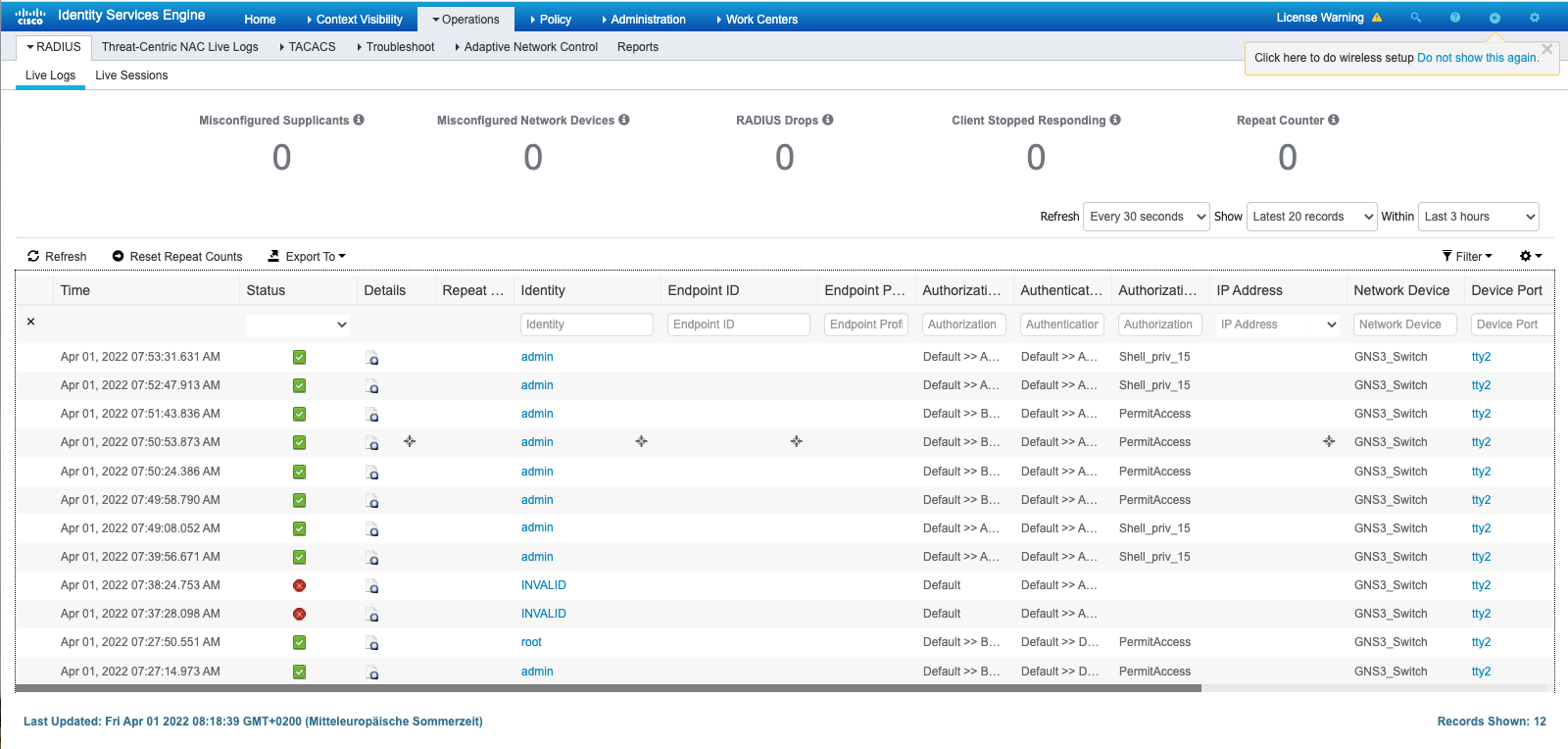The width and height of the screenshot is (1568, 749).
Task: Click the Do not show this again link
Action: click(1478, 58)
